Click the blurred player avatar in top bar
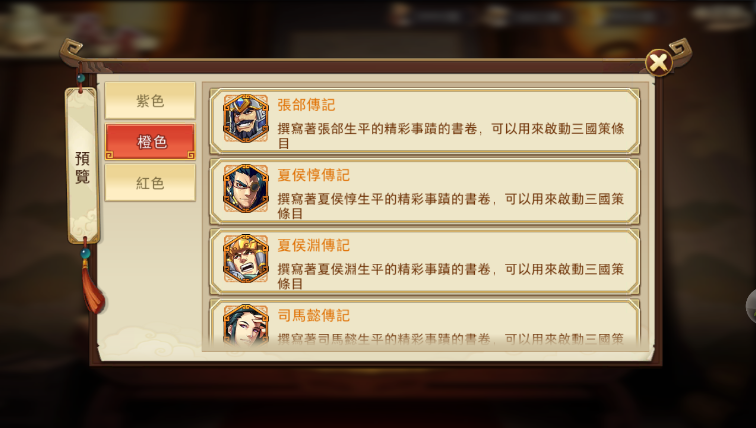 tap(400, 15)
